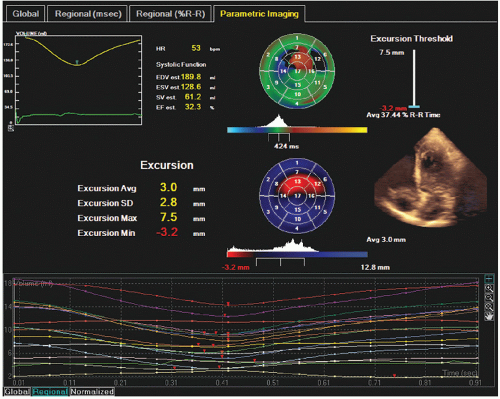Screen dimensions: 500x399
Task: Click the 424 ms label
Action: point(286,146)
